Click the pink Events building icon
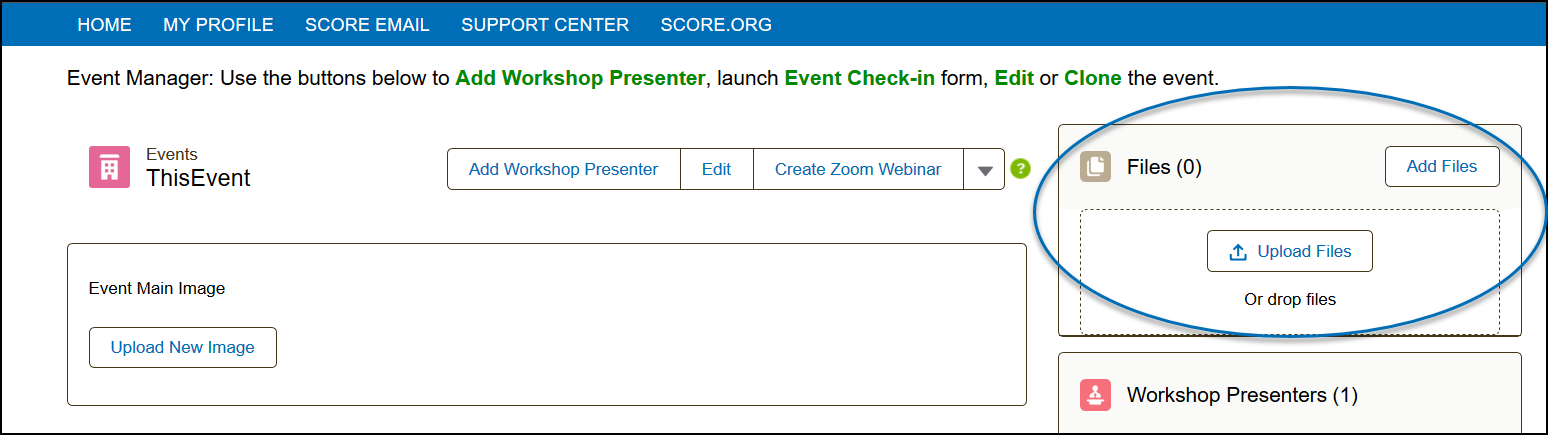This screenshot has width=1548, height=435. (x=109, y=167)
